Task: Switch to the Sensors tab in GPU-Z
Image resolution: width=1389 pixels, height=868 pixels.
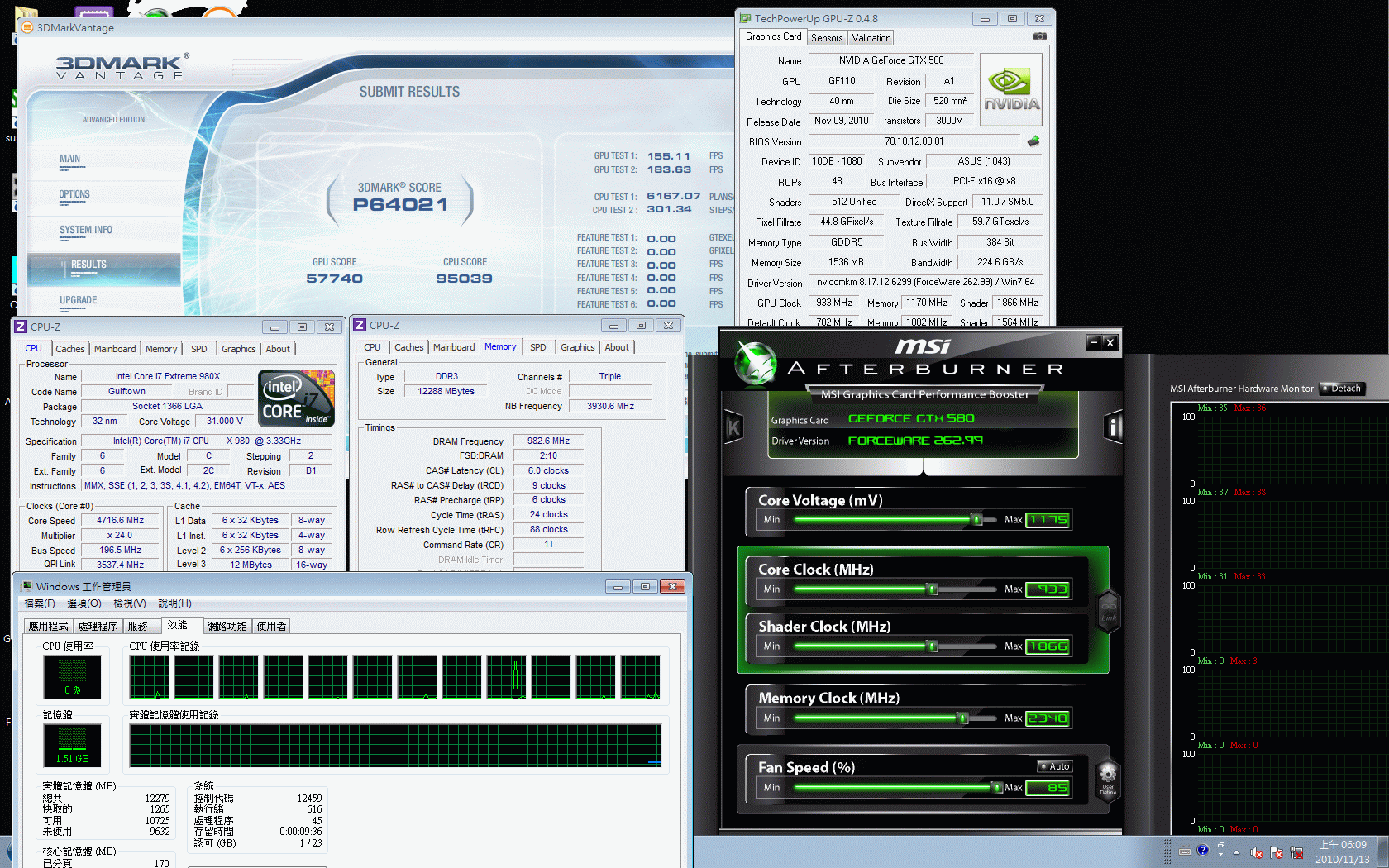Action: [x=826, y=38]
